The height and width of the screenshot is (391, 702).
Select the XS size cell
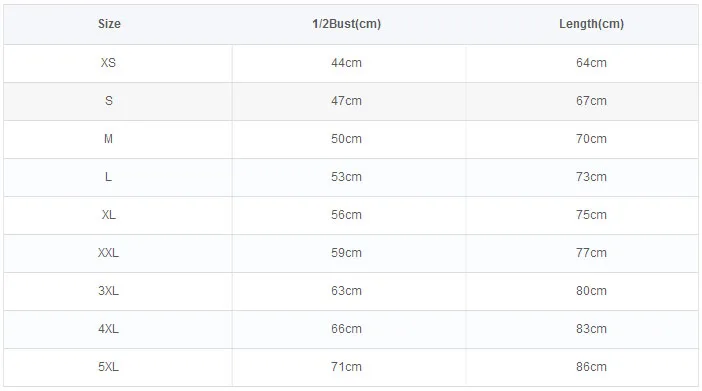coord(108,63)
